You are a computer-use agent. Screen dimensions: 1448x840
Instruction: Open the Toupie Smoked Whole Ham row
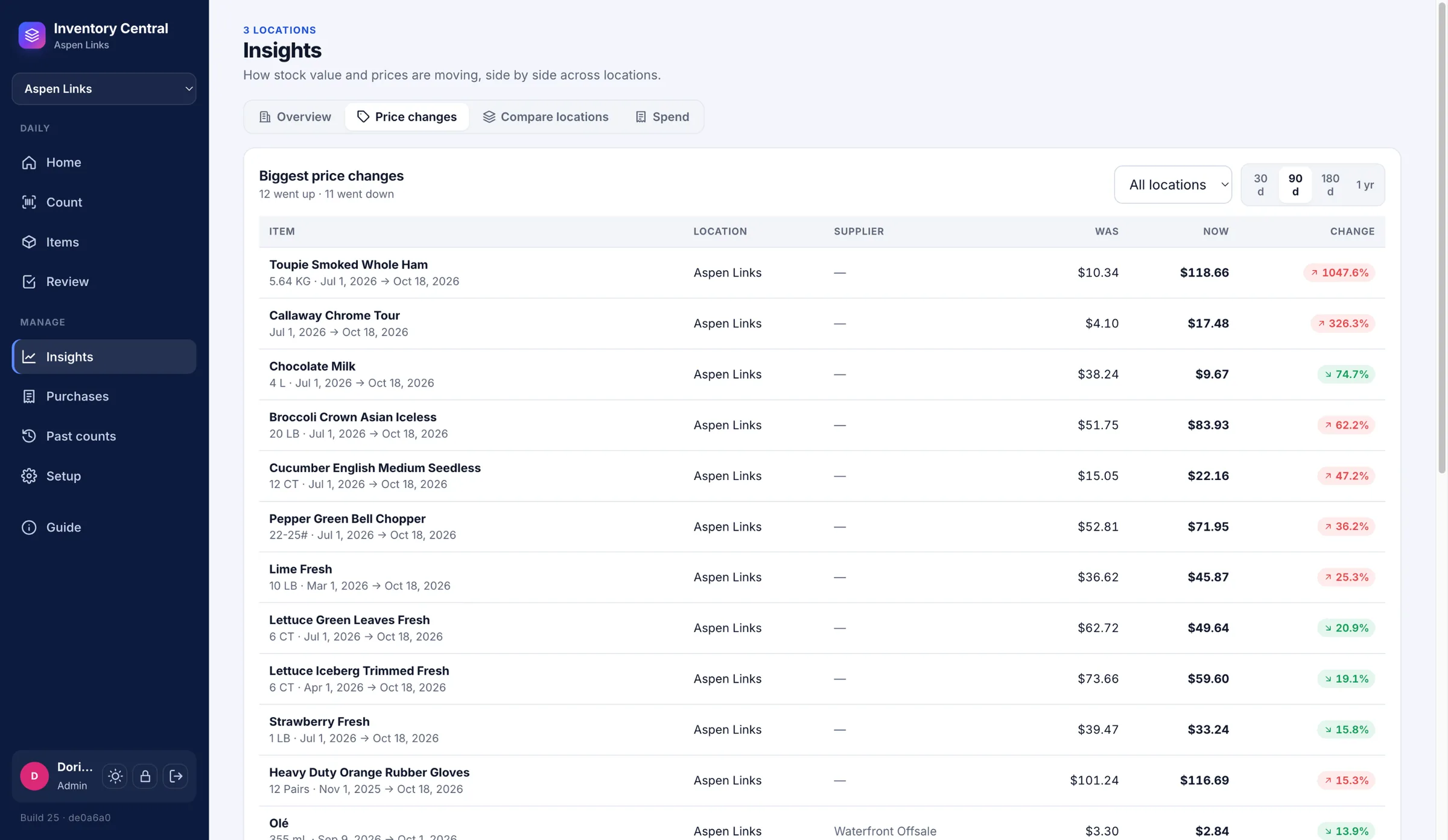[x=822, y=273]
